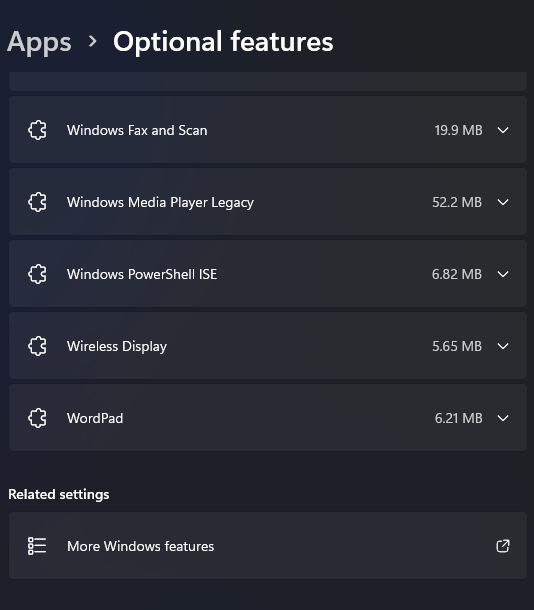The image size is (534, 610).
Task: Click the More Windows features list icon
Action: tap(37, 546)
